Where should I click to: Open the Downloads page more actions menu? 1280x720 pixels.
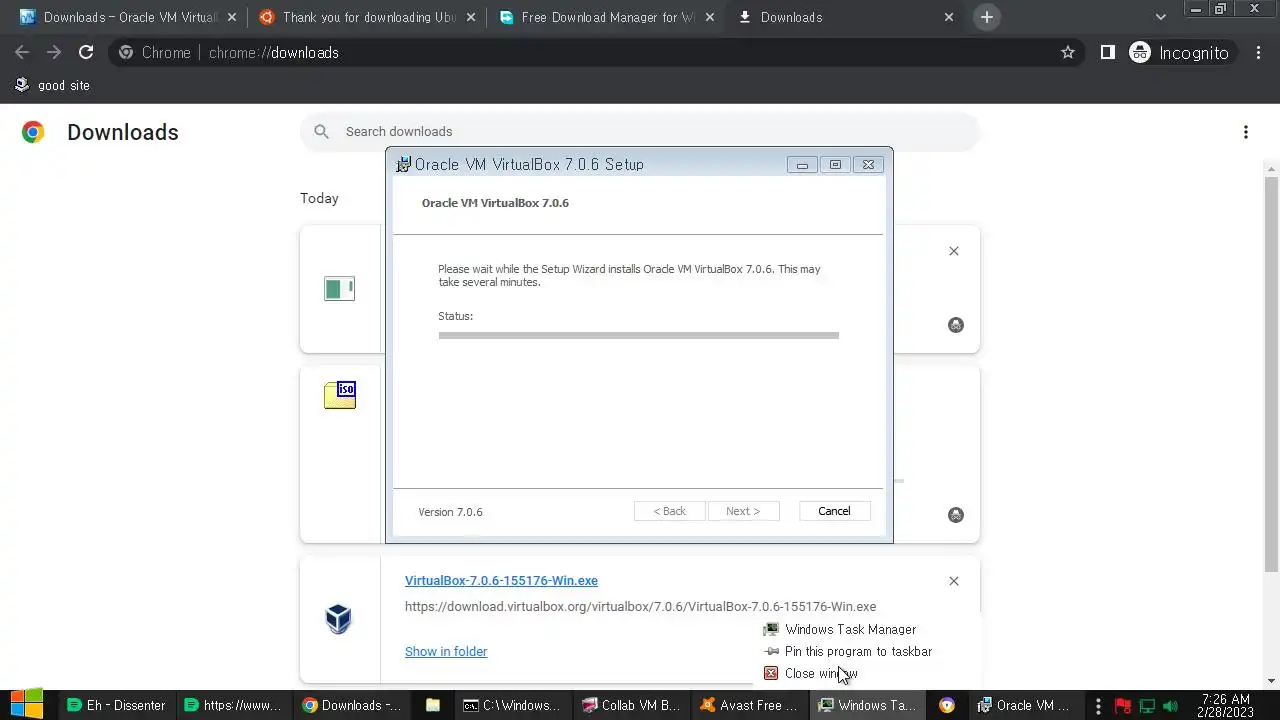pos(1246,132)
